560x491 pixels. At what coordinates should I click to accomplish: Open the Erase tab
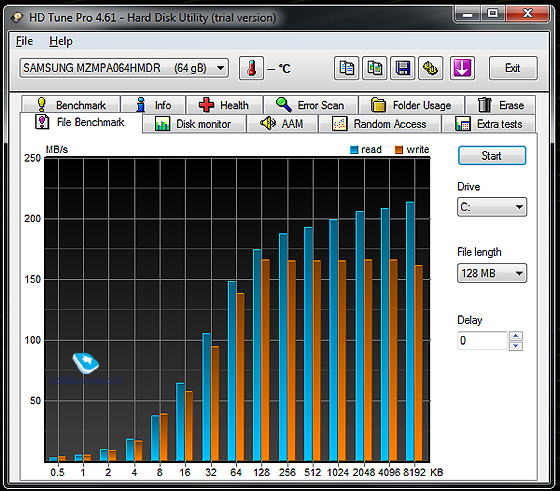(x=500, y=105)
